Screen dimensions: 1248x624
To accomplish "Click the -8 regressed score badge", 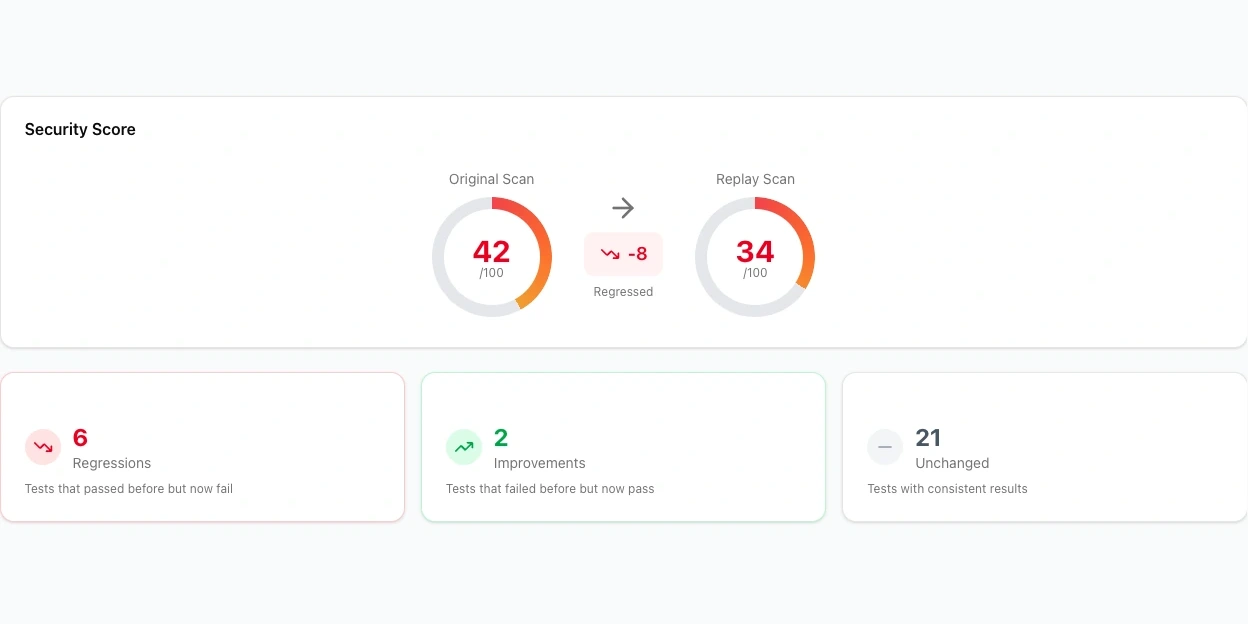I will 623,254.
